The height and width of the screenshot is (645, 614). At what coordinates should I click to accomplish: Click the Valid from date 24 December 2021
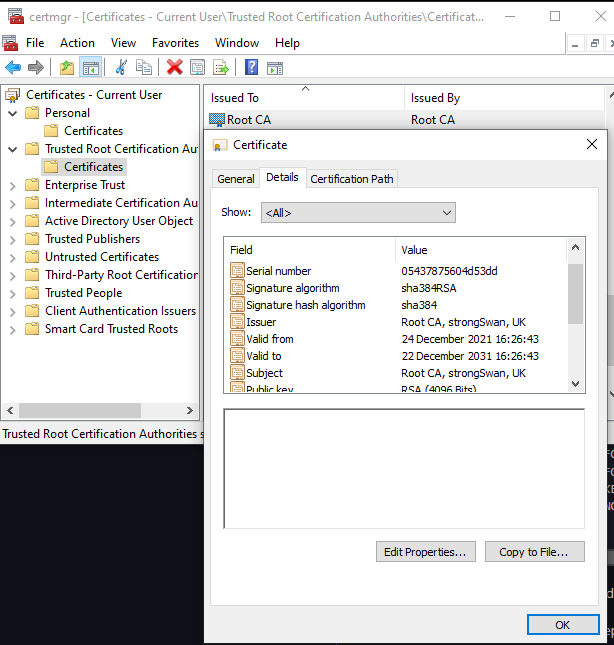point(470,339)
